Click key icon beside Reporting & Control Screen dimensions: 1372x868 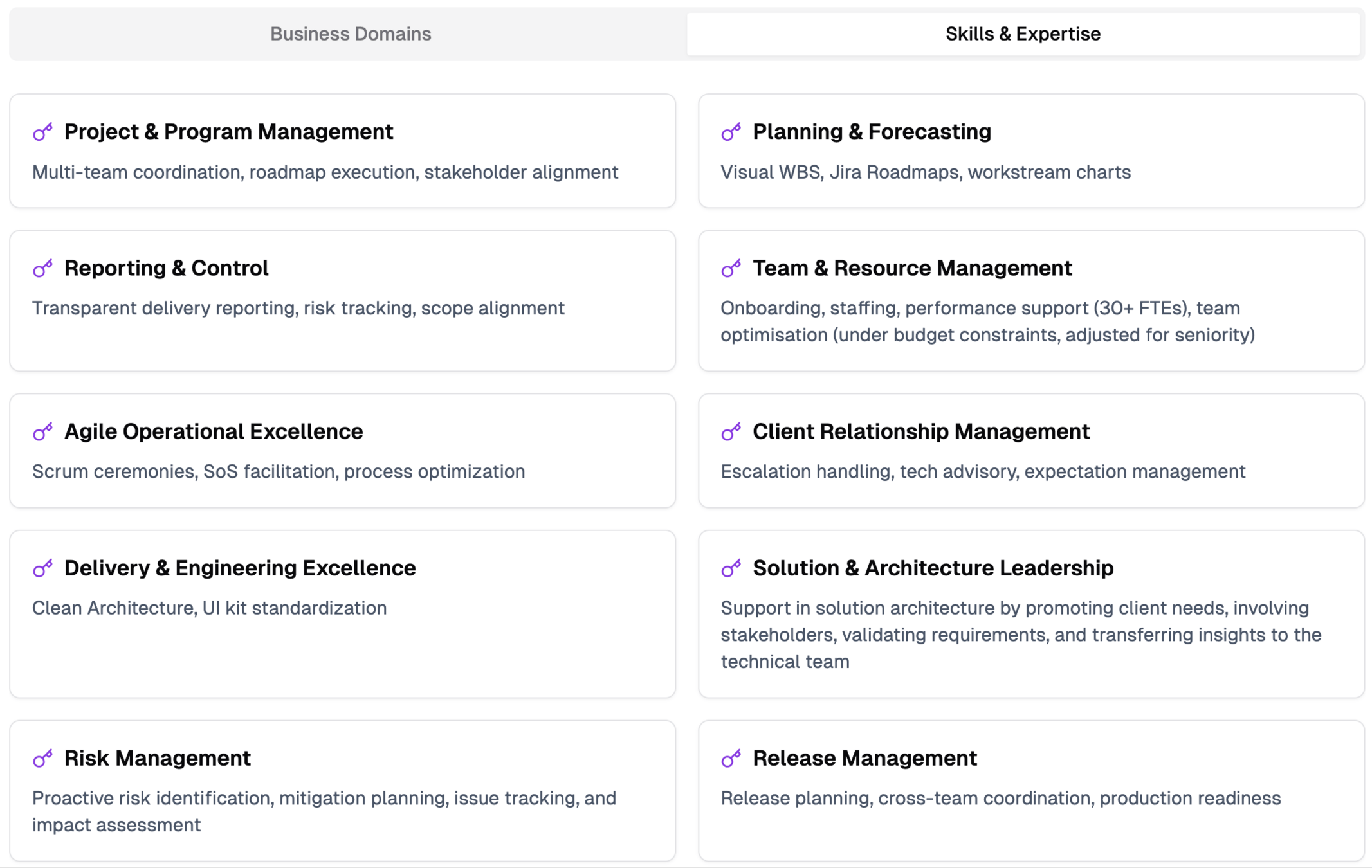click(x=42, y=268)
